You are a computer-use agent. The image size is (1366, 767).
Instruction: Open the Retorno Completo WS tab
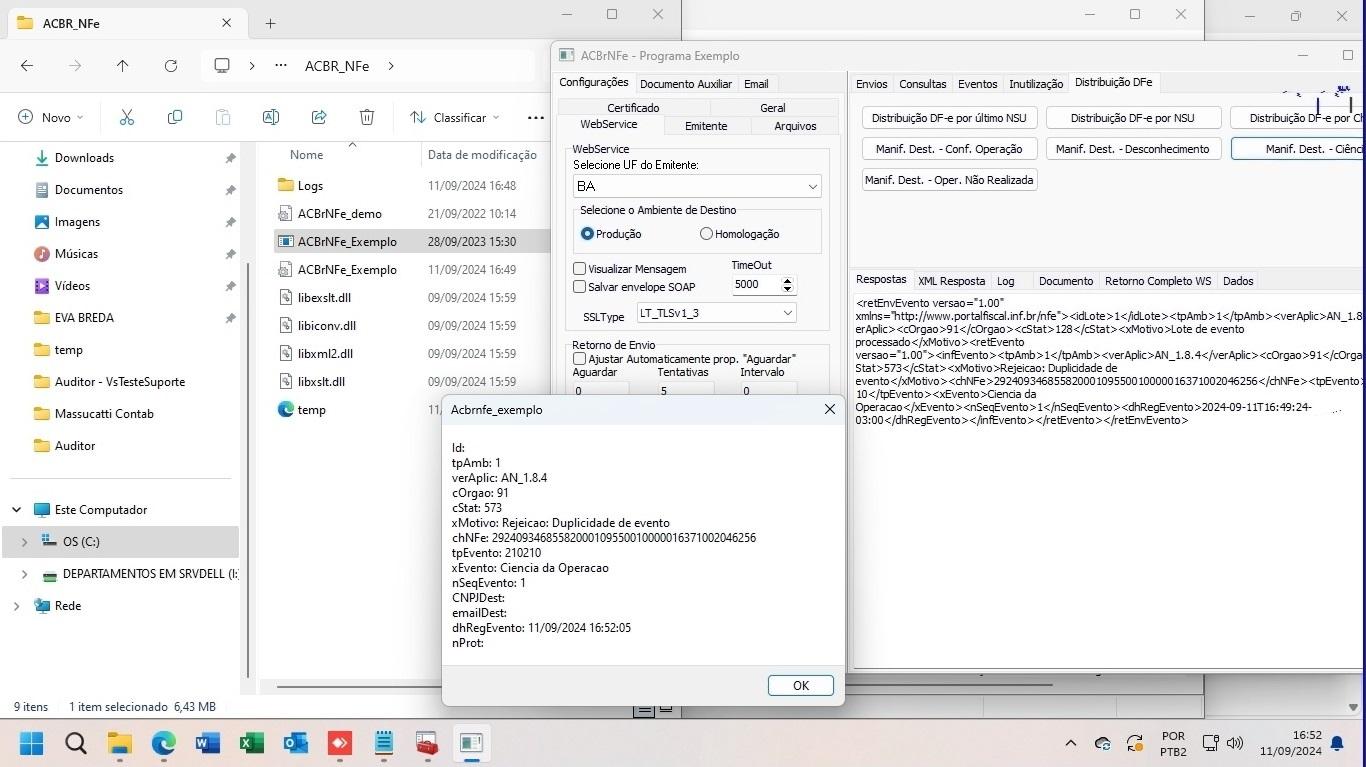[1158, 281]
